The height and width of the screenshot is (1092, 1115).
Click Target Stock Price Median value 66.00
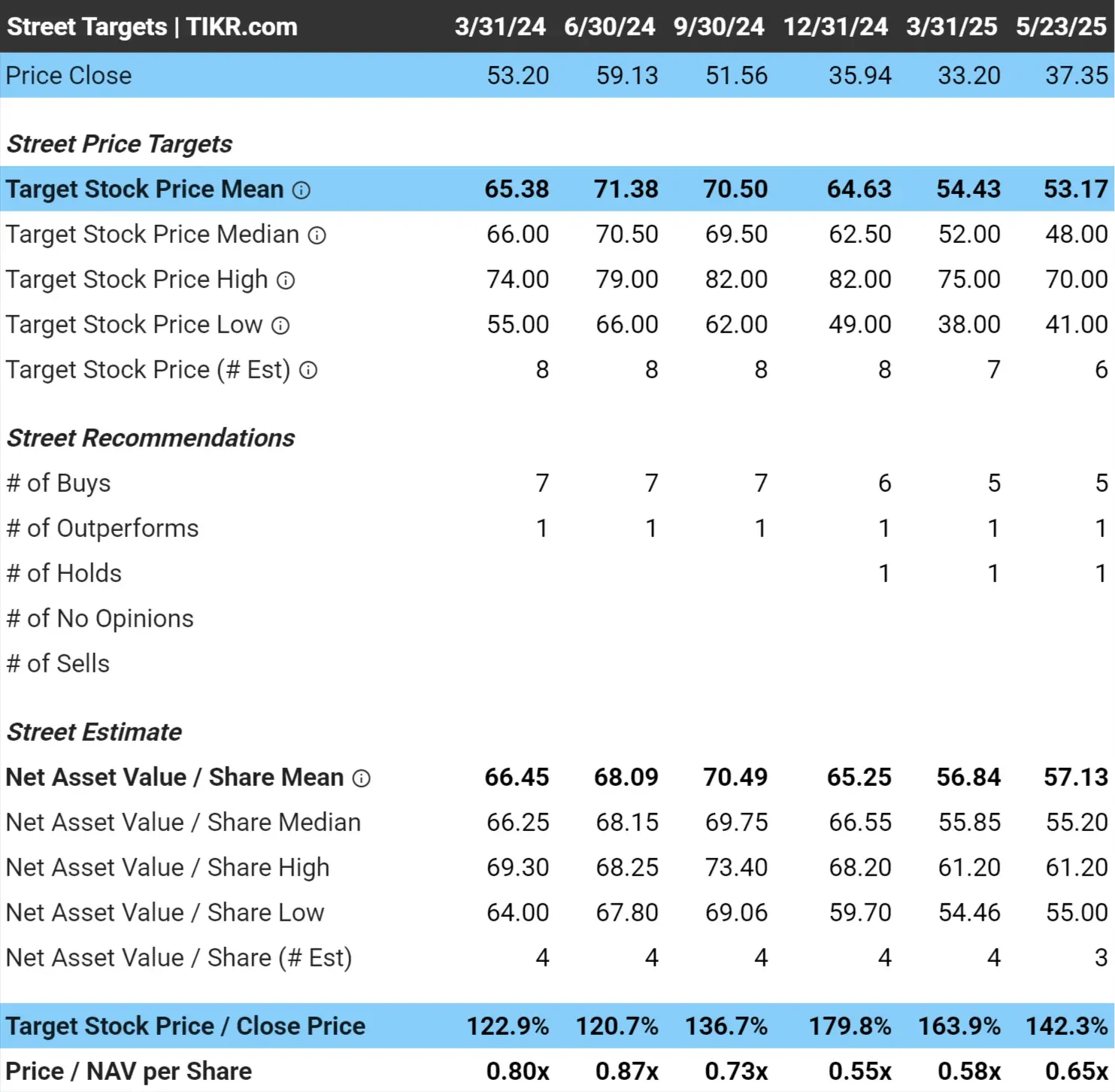point(518,234)
